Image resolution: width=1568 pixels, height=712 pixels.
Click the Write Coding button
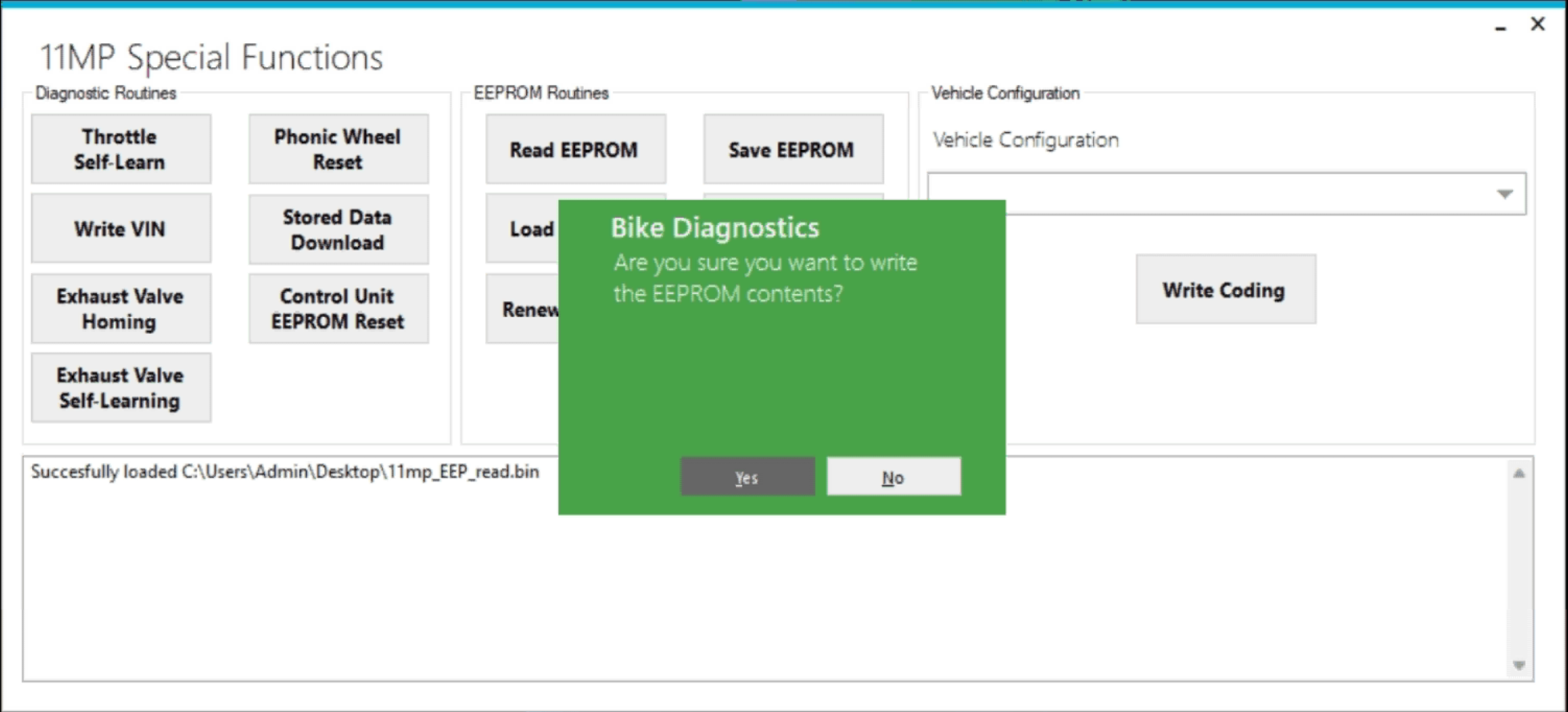coord(1224,290)
